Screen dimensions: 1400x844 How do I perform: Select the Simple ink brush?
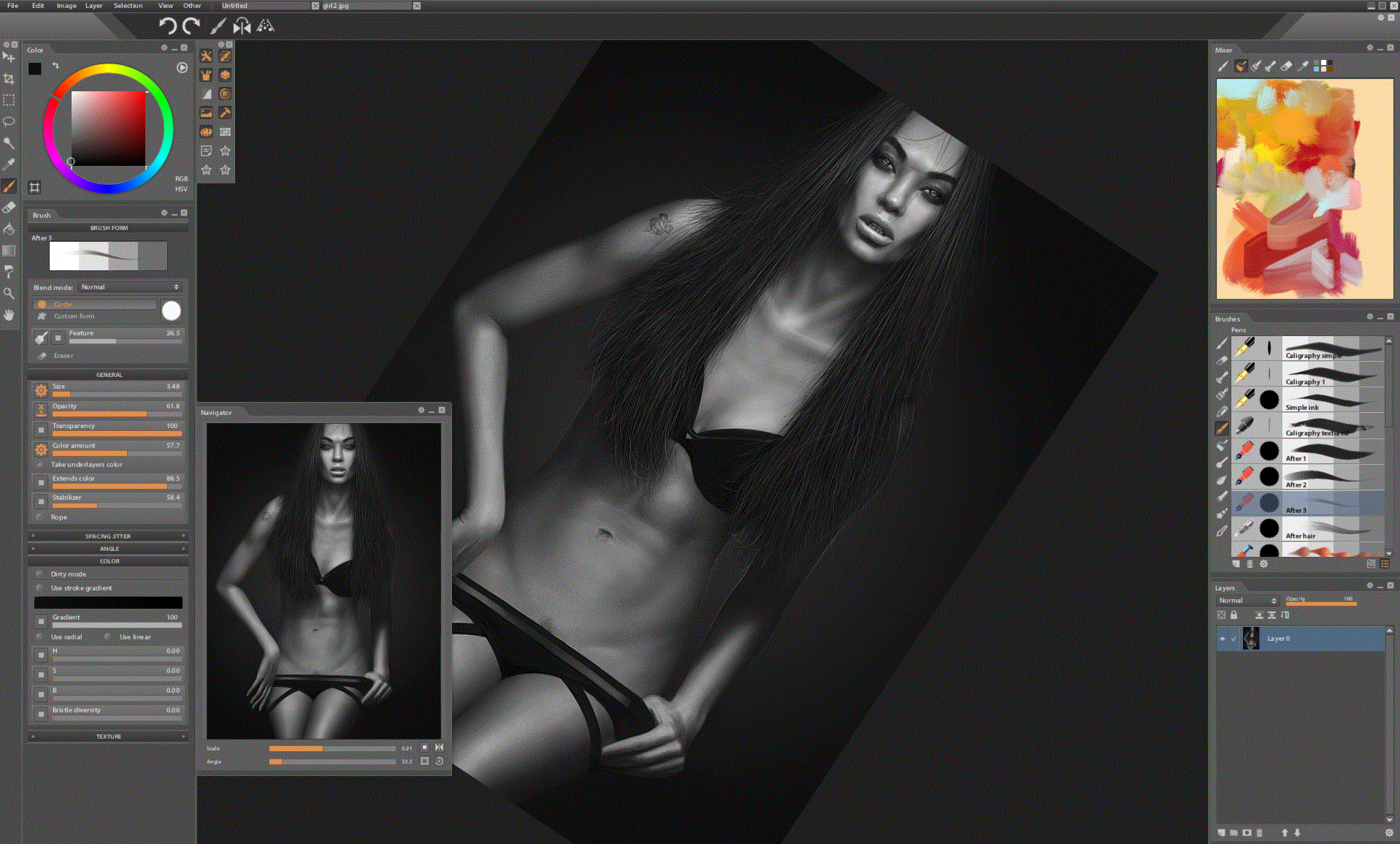(x=1307, y=400)
